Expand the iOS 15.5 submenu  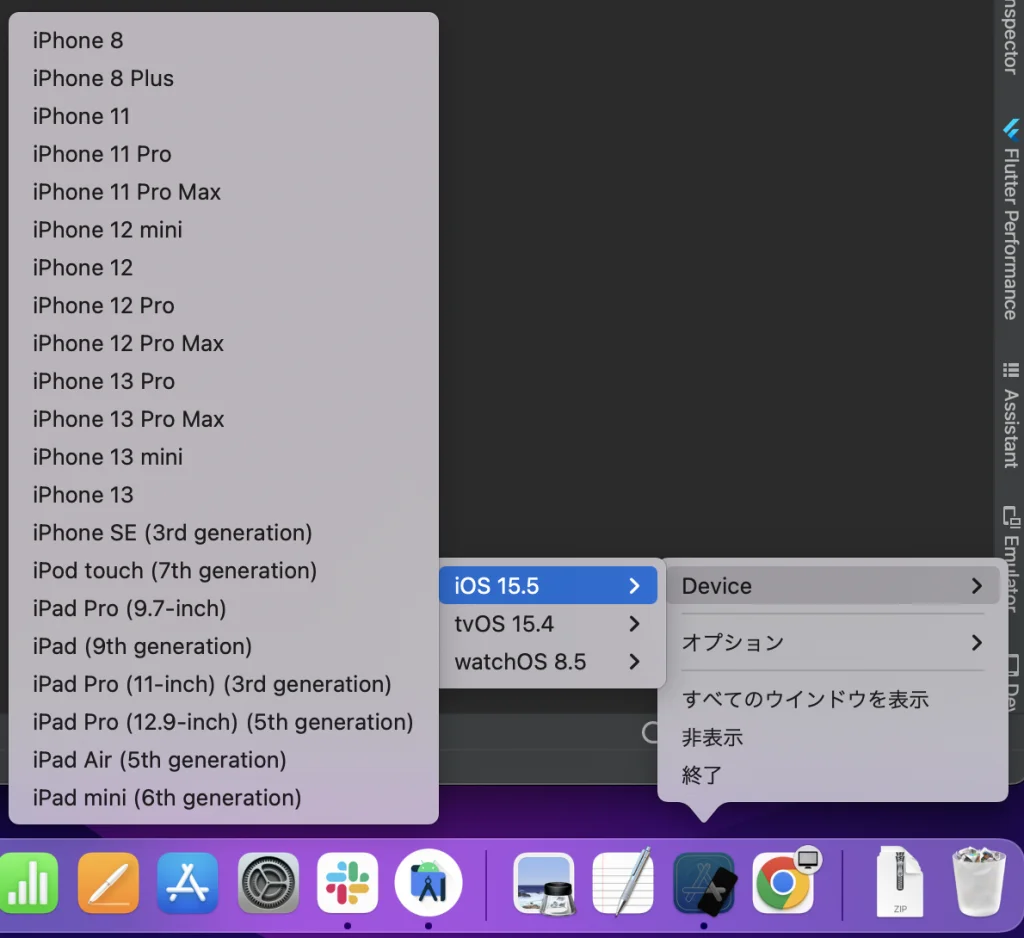coord(548,586)
